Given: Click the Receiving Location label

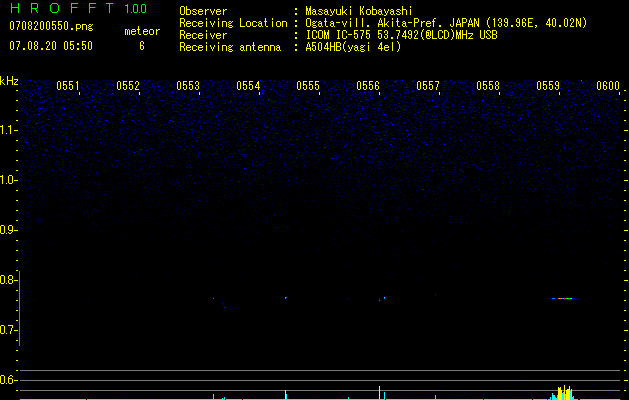Looking at the screenshot, I should coord(233,23).
